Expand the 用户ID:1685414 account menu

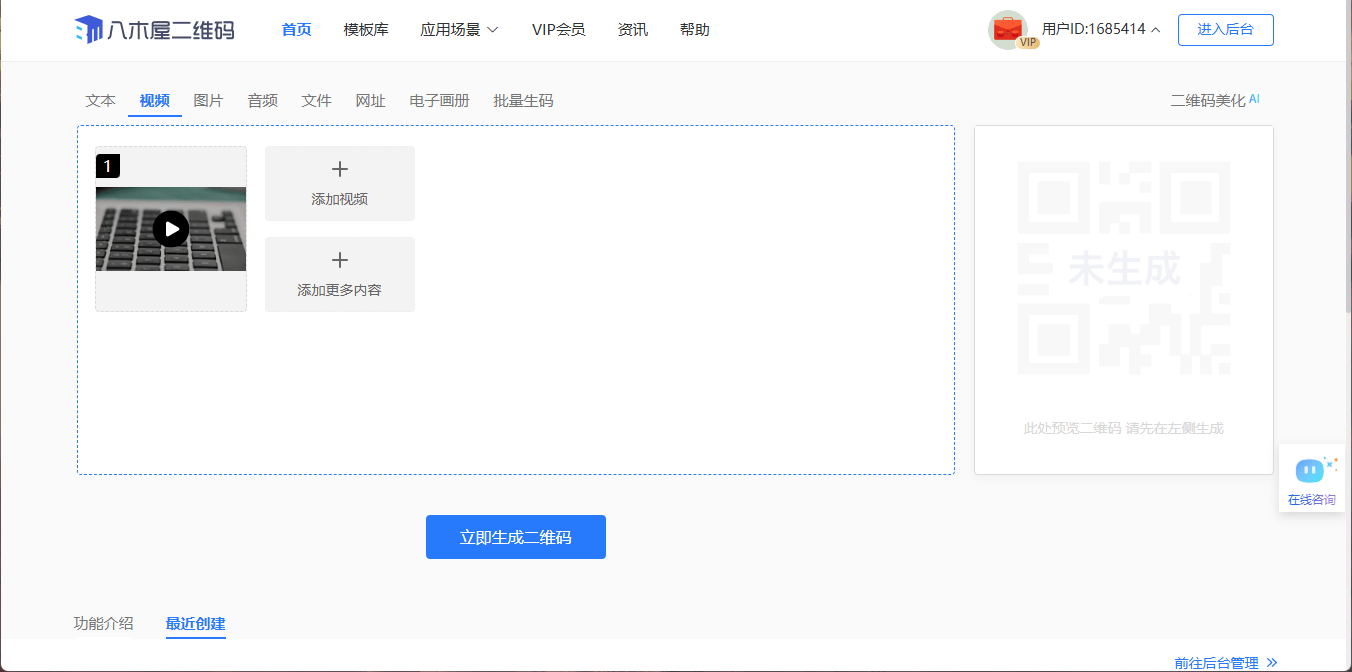(x=1101, y=30)
